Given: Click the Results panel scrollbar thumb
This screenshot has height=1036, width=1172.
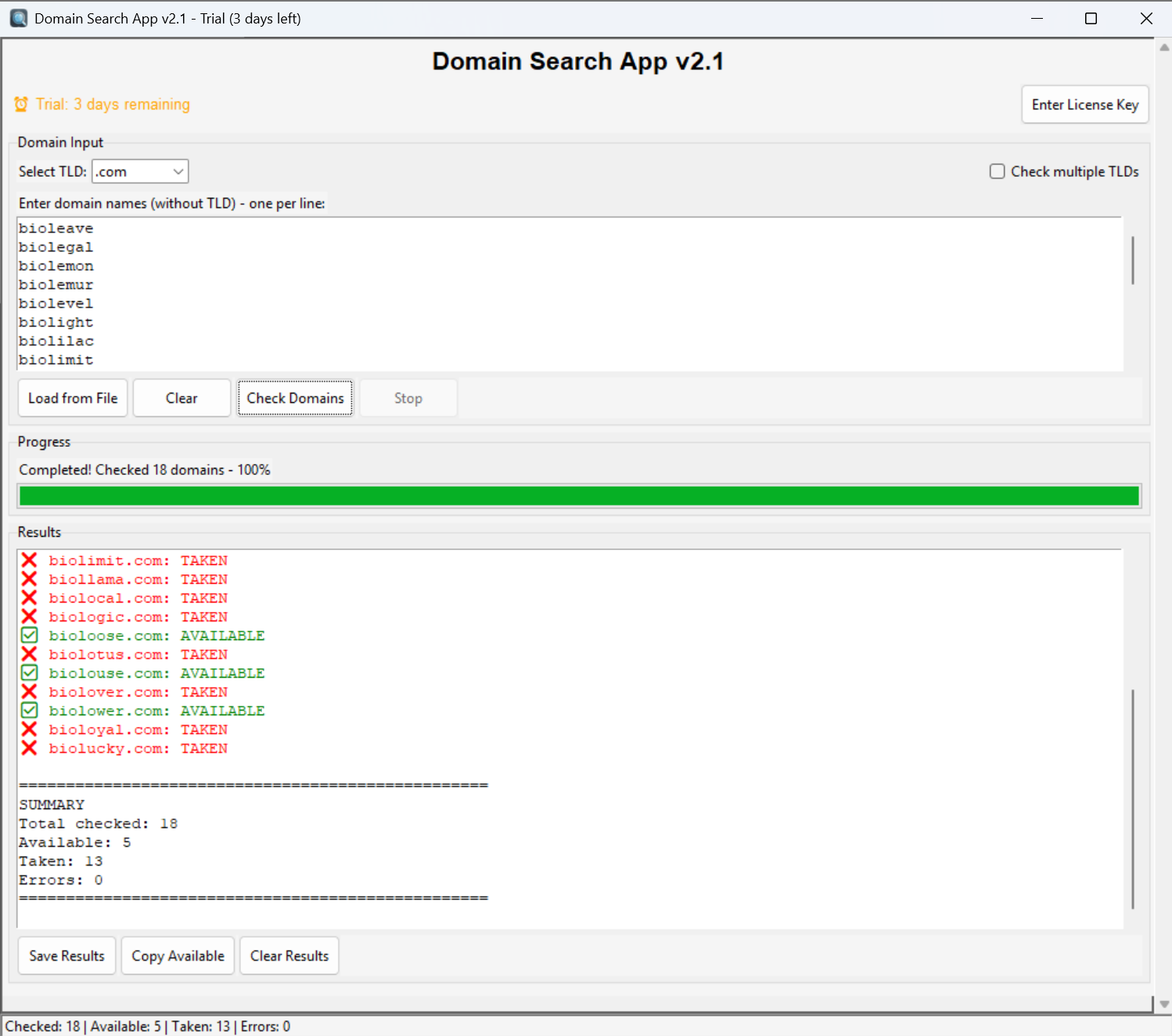Looking at the screenshot, I should pos(1132,799).
